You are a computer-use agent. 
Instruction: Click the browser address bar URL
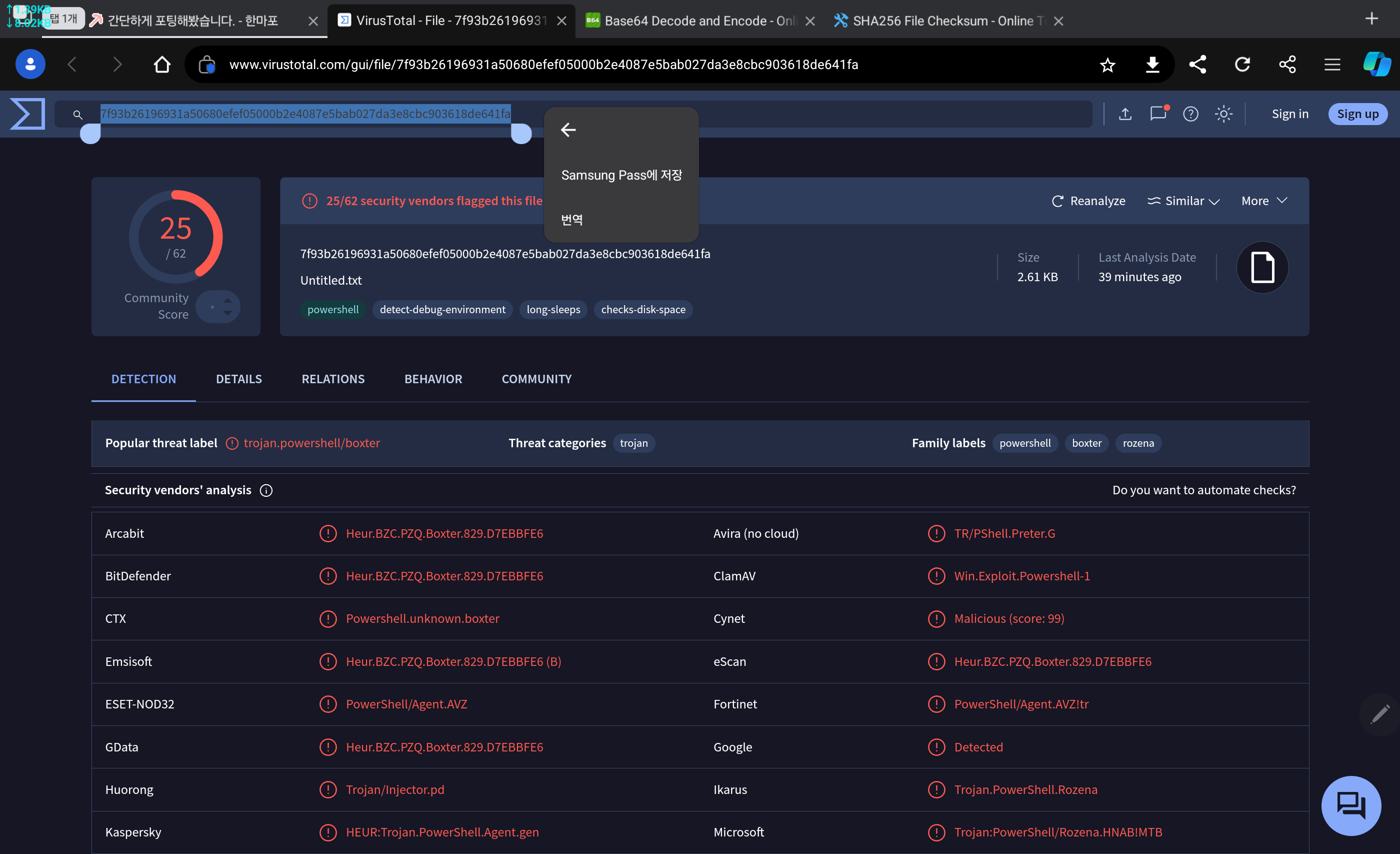[543, 64]
